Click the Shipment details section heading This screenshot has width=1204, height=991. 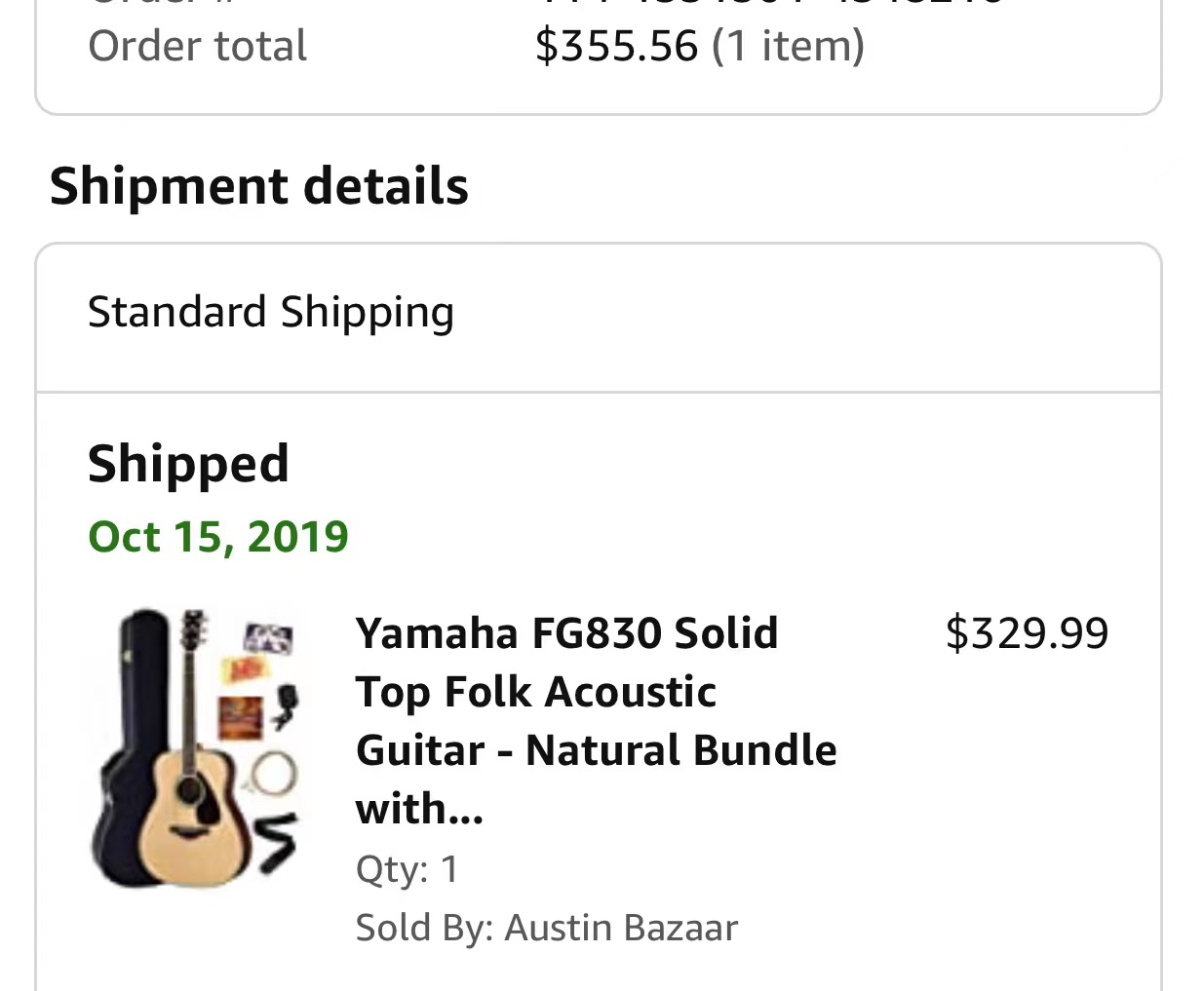[x=259, y=186]
